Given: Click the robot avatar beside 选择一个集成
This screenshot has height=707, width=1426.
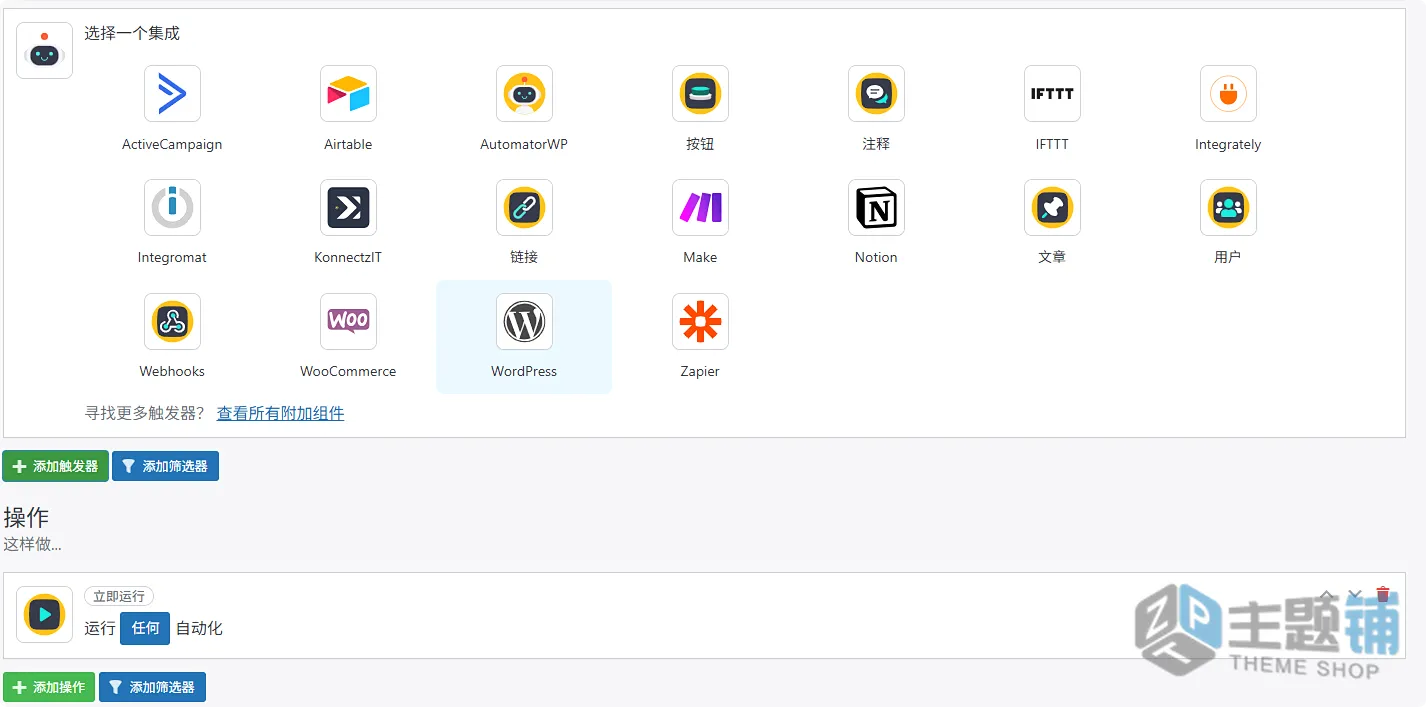Looking at the screenshot, I should pyautogui.click(x=44, y=50).
